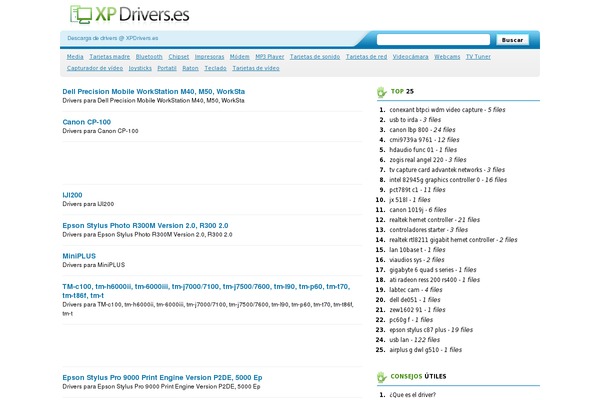The image size is (600, 400).
Task: Open the TM-c100, tm-h6000ii drivers link
Action: point(206,291)
